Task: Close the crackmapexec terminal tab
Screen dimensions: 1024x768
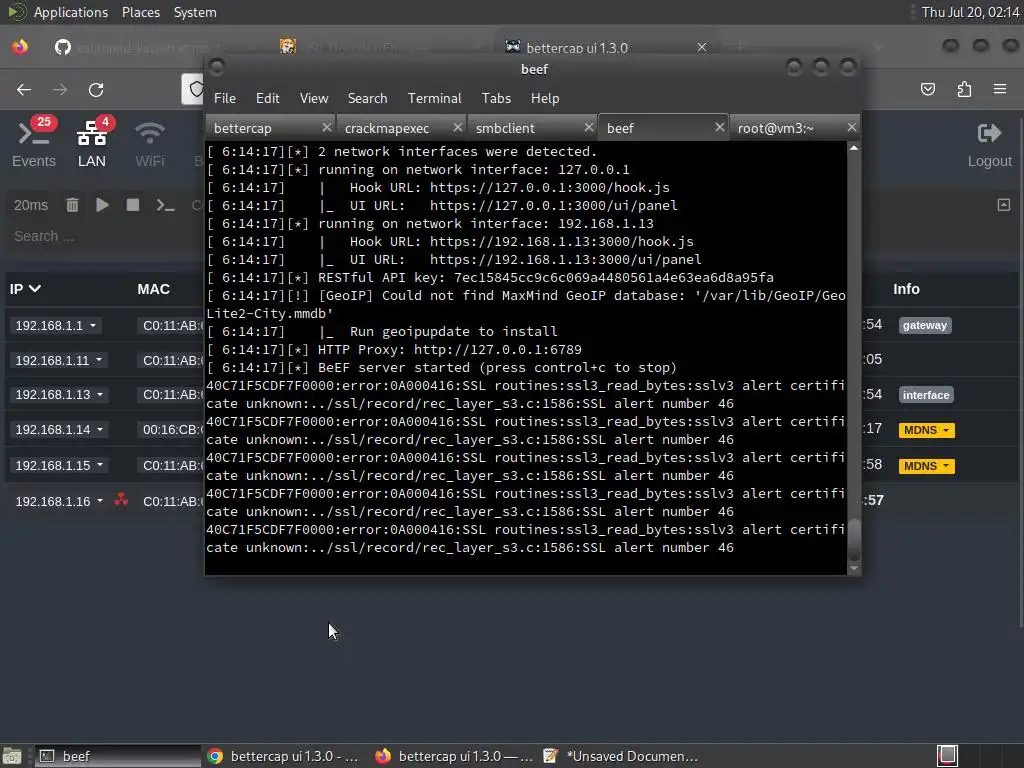Action: [x=458, y=127]
